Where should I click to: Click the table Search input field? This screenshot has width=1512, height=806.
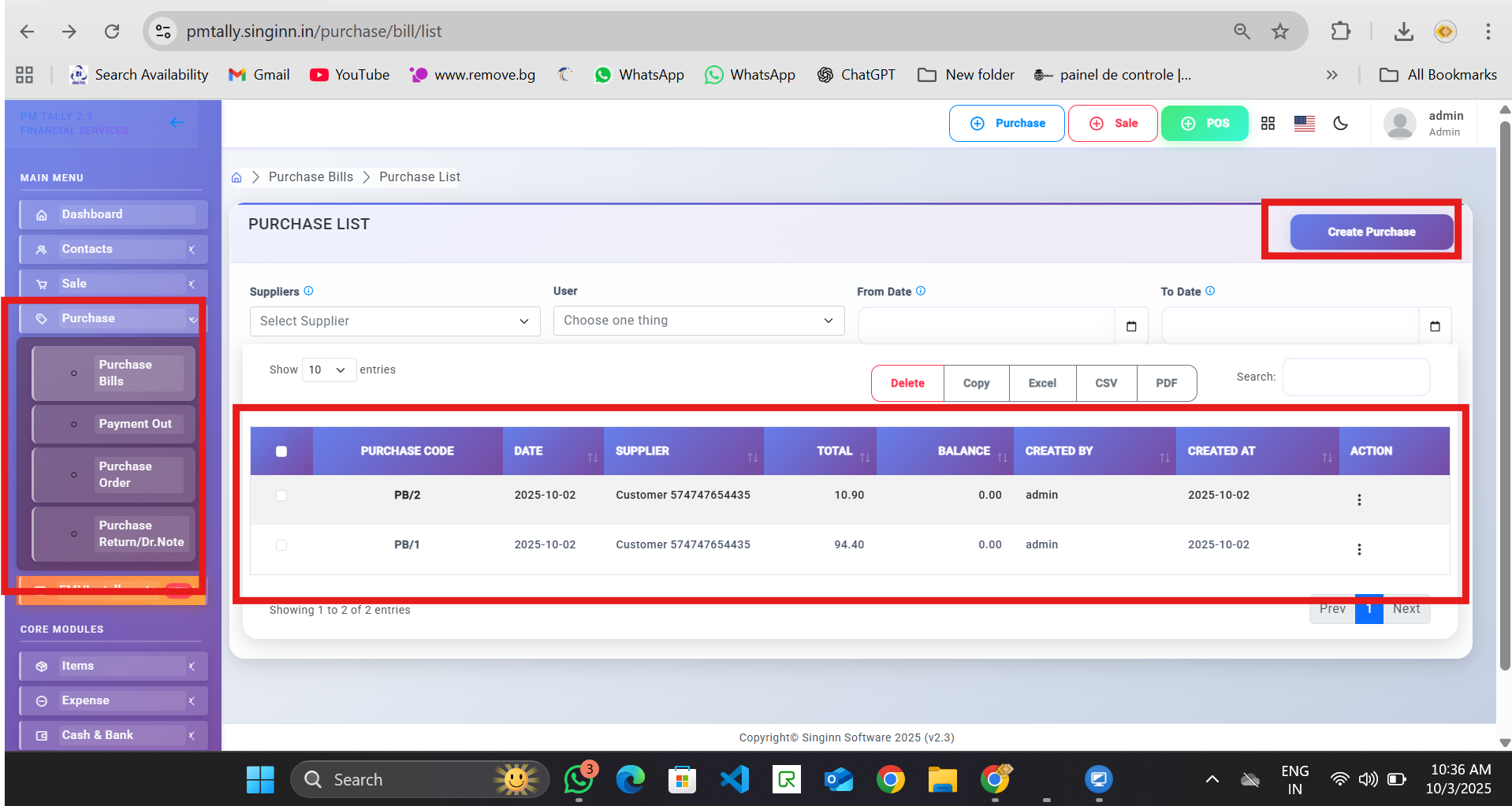pyautogui.click(x=1355, y=377)
